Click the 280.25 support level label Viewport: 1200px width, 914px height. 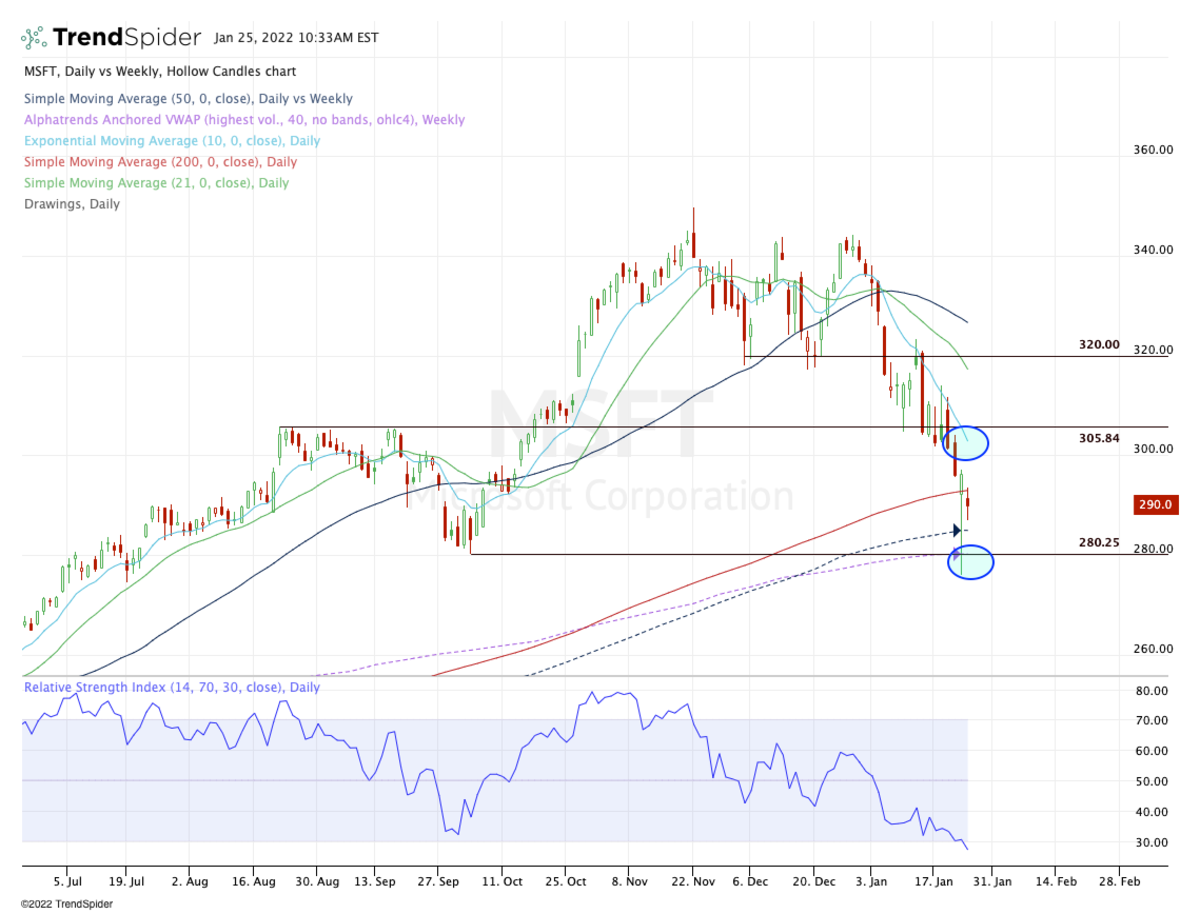point(1099,543)
